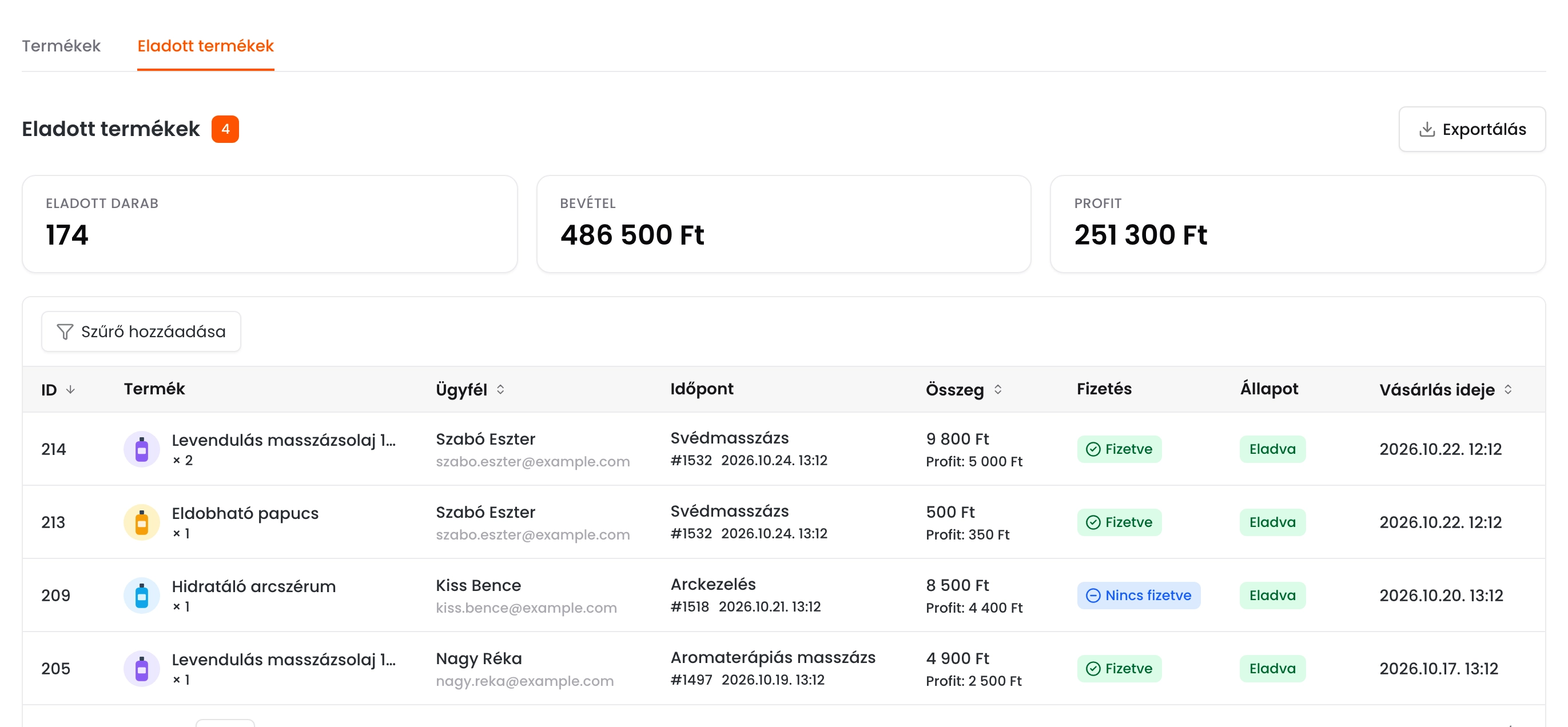Click the ID column sort arrow
Viewport: 1568px width, 727px height.
[70, 389]
